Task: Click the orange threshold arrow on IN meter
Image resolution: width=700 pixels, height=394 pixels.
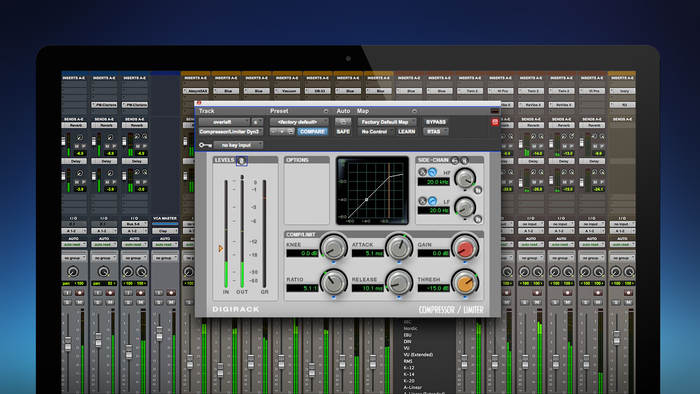Action: click(x=221, y=249)
